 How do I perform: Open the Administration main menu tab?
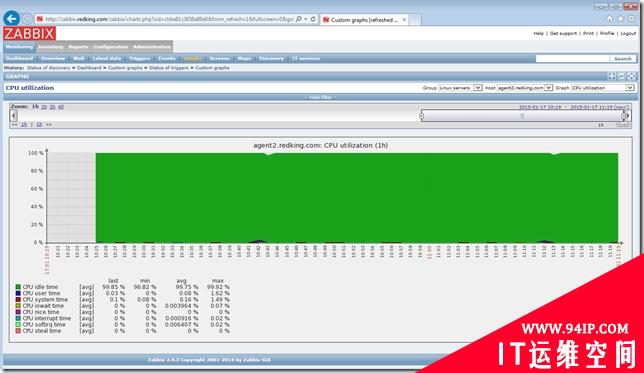click(x=152, y=47)
